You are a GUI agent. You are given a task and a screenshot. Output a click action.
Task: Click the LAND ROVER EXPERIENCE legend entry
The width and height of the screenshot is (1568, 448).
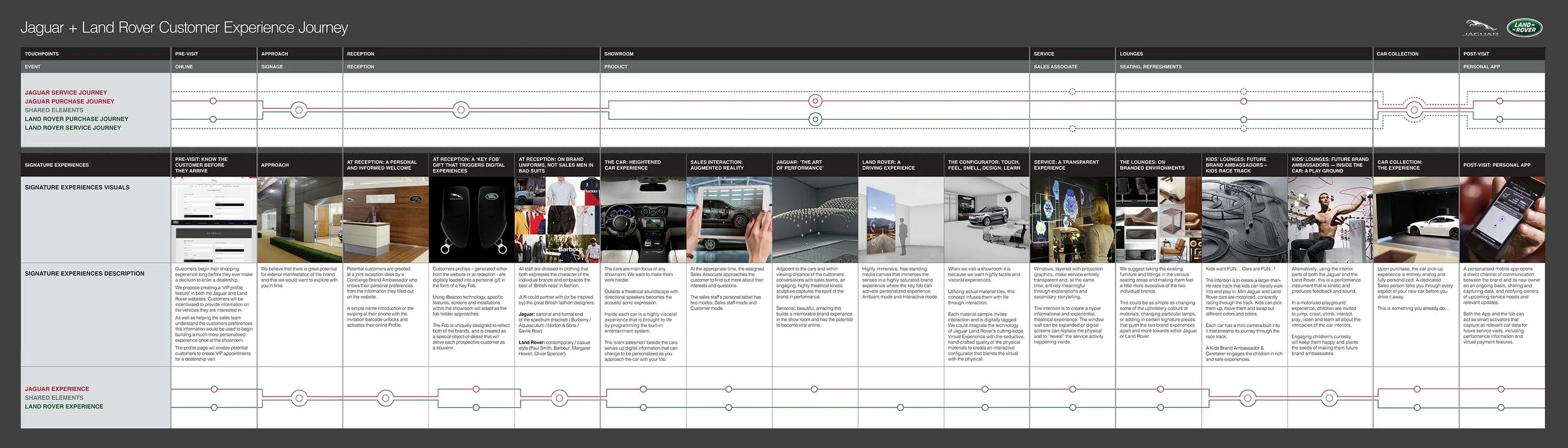tap(64, 407)
